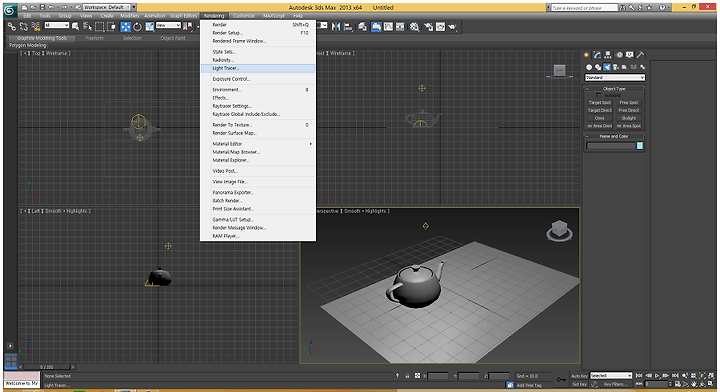Select the Geometry category icon

pyautogui.click(x=589, y=67)
